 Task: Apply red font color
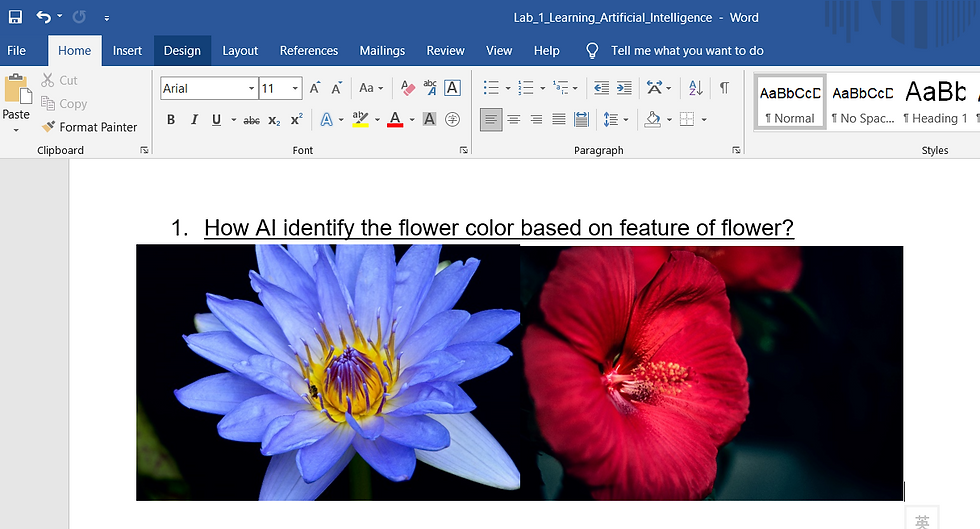[395, 119]
